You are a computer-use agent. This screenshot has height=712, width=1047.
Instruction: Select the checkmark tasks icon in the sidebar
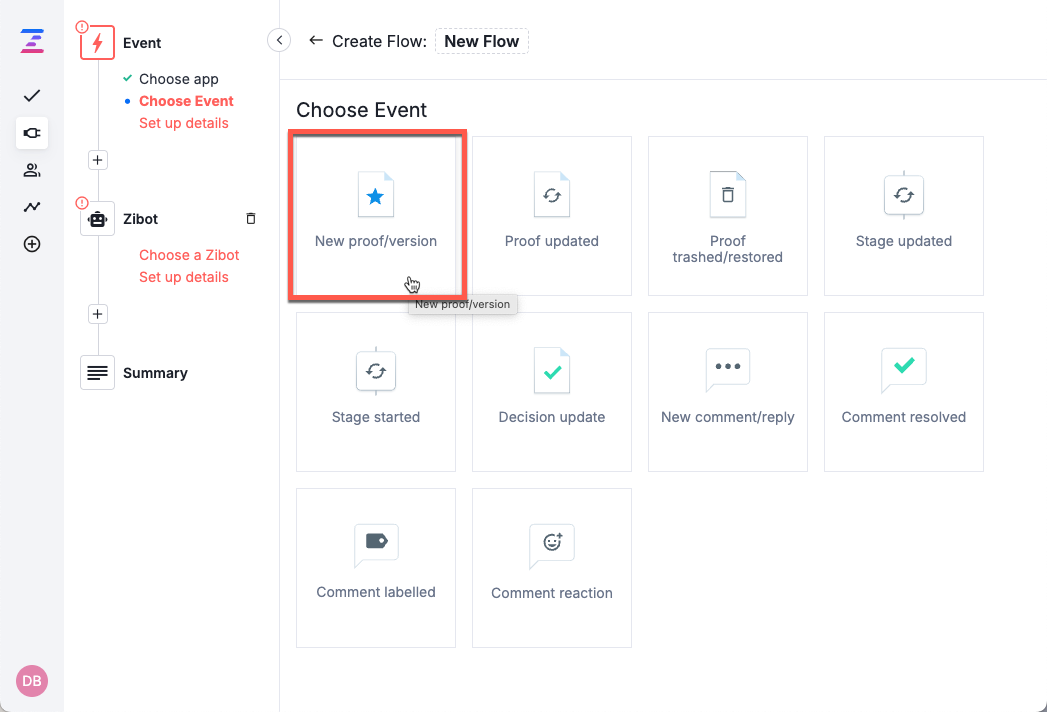click(31, 96)
